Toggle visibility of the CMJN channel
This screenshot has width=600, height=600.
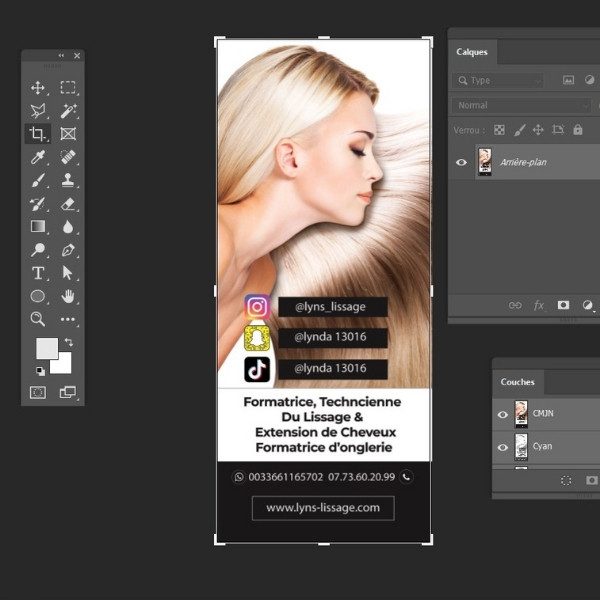(503, 414)
